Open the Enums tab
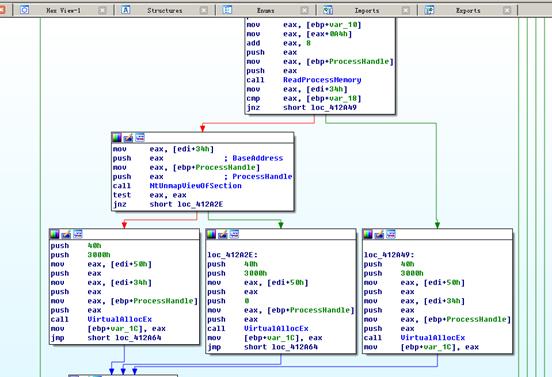The height and width of the screenshot is (377, 552). [265, 11]
